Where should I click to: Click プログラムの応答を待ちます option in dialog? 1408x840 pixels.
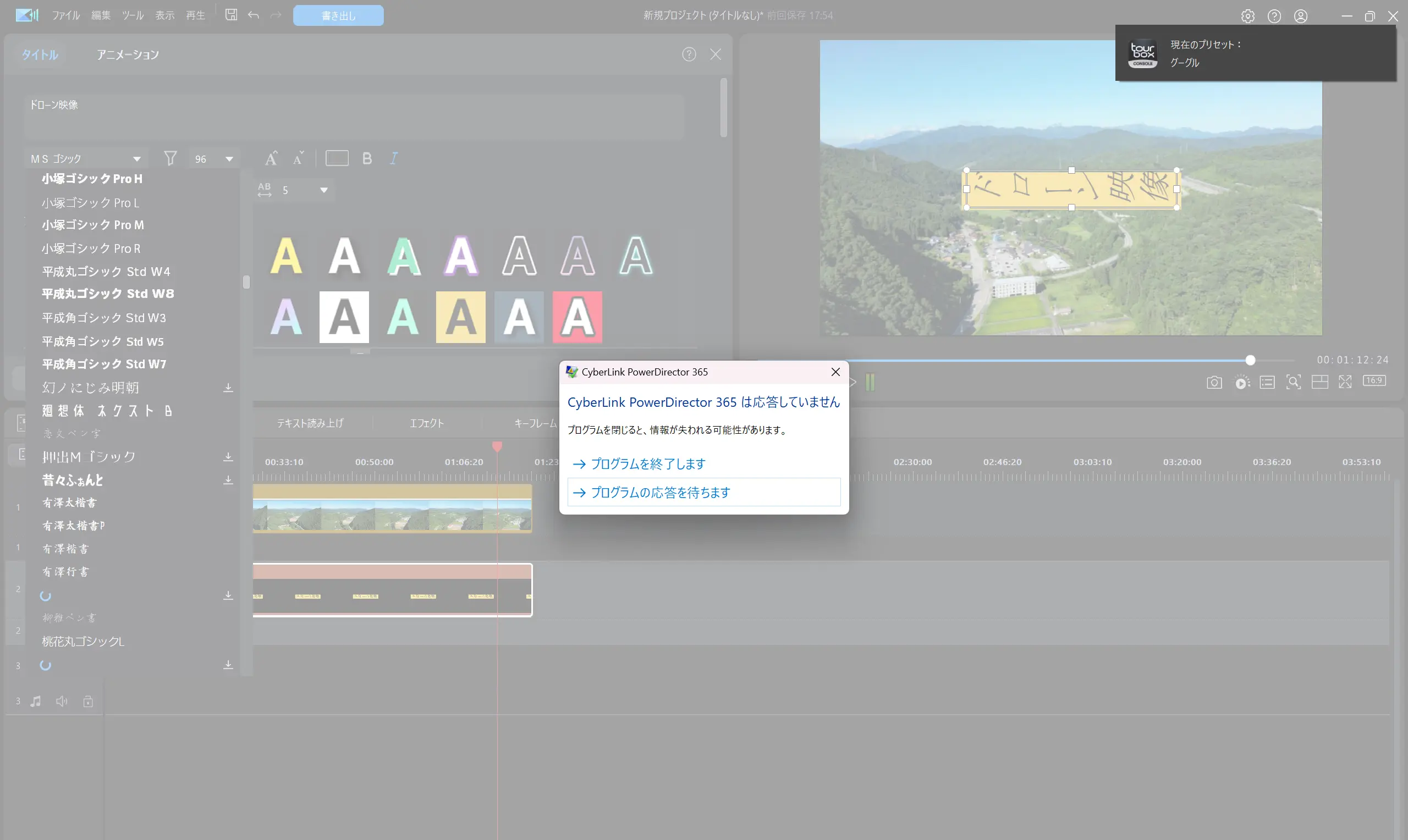(703, 493)
